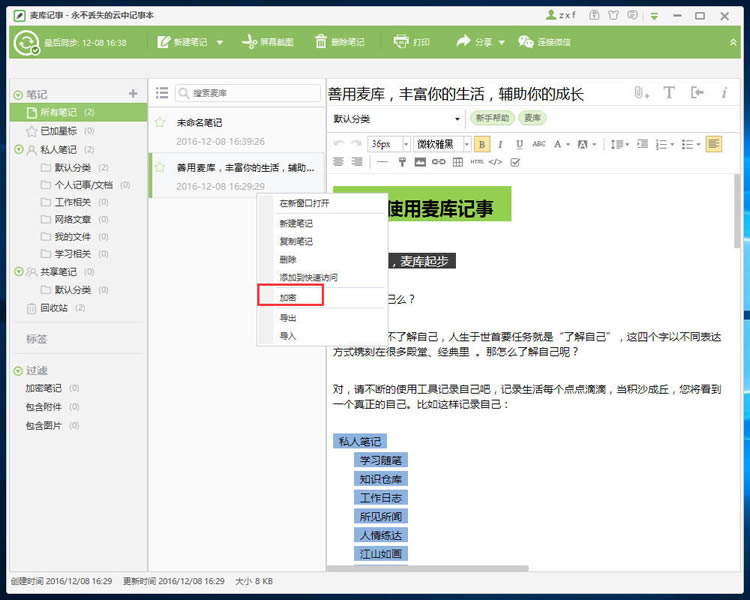Toggle note list view mode icon
The image size is (750, 600).
(x=162, y=93)
